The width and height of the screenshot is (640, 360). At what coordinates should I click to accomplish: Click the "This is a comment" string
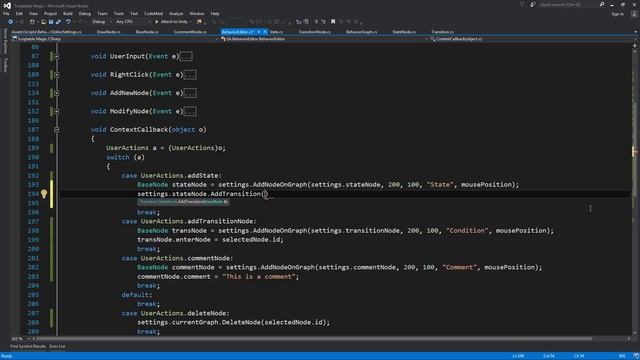pyautogui.click(x=259, y=276)
